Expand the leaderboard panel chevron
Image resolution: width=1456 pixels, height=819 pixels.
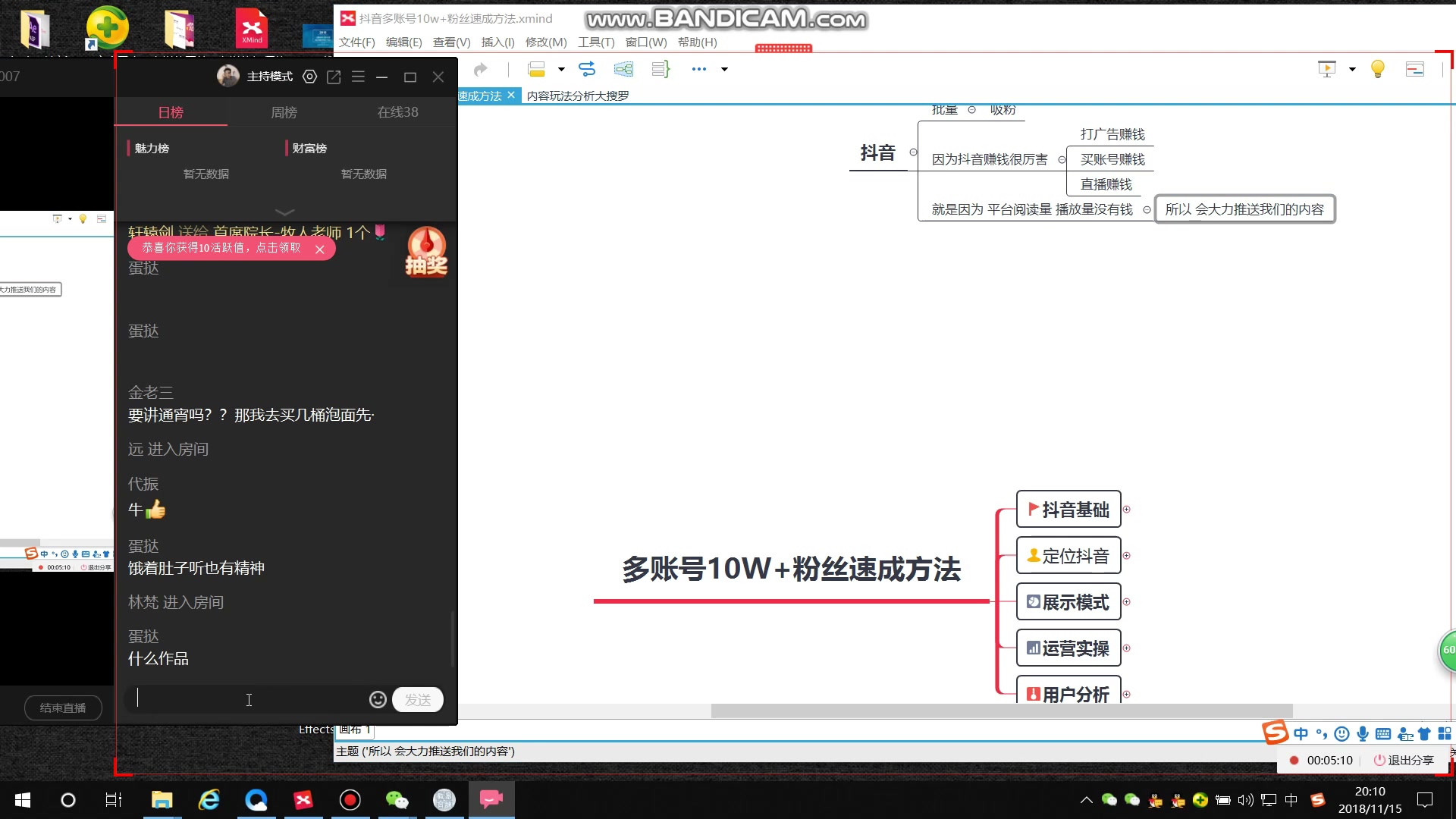(x=284, y=212)
